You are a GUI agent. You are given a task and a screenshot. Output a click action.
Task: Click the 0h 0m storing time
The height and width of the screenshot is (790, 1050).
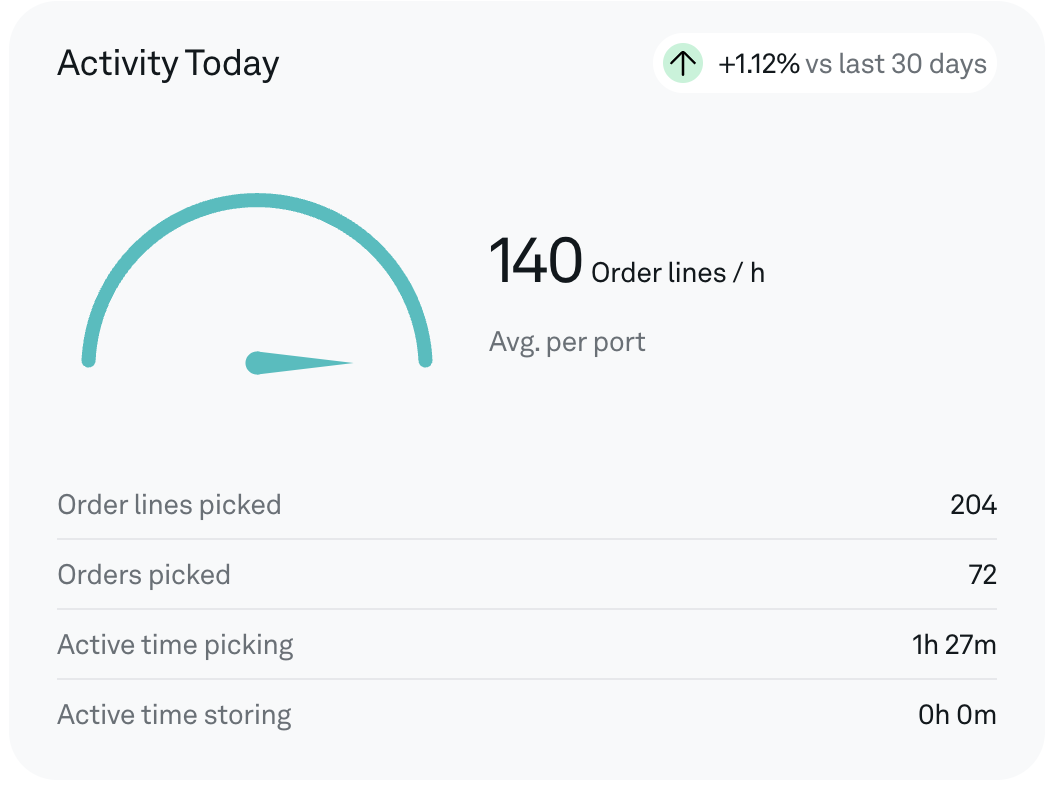point(957,715)
